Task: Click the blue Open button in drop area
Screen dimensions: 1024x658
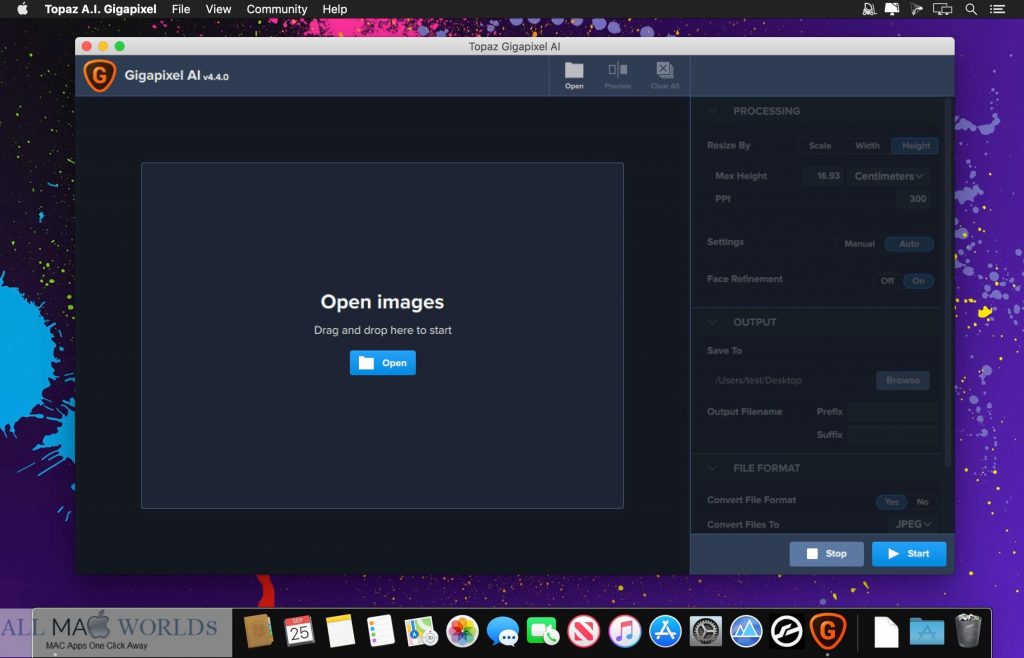Action: [383, 363]
